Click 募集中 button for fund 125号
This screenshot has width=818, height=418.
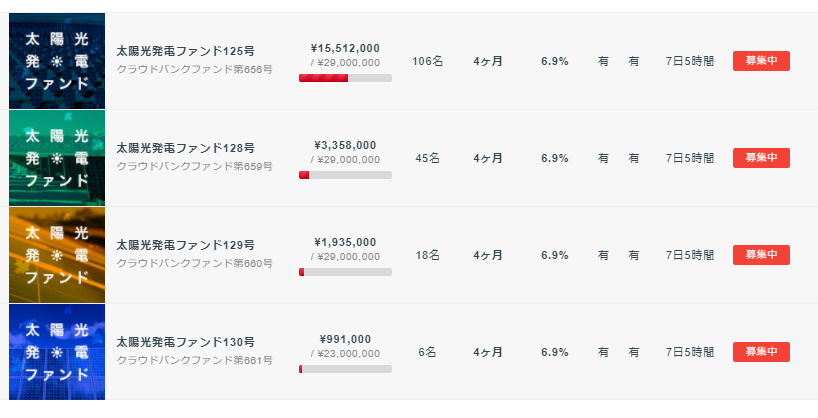coord(761,61)
